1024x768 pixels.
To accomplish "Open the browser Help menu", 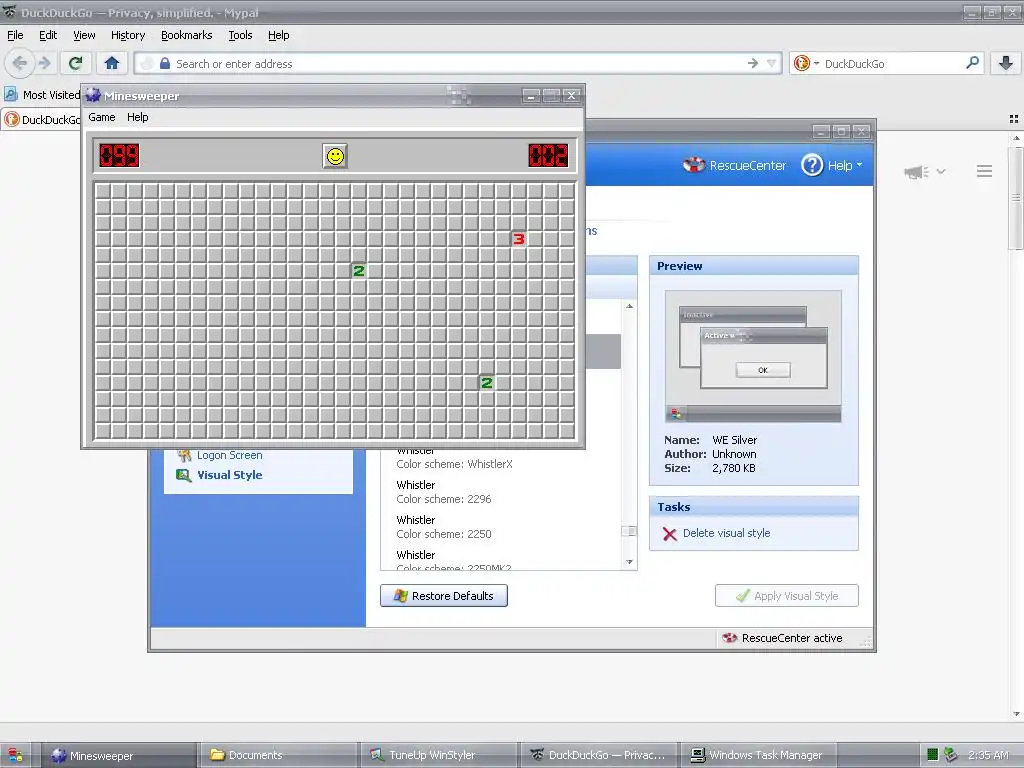I will click(x=279, y=35).
